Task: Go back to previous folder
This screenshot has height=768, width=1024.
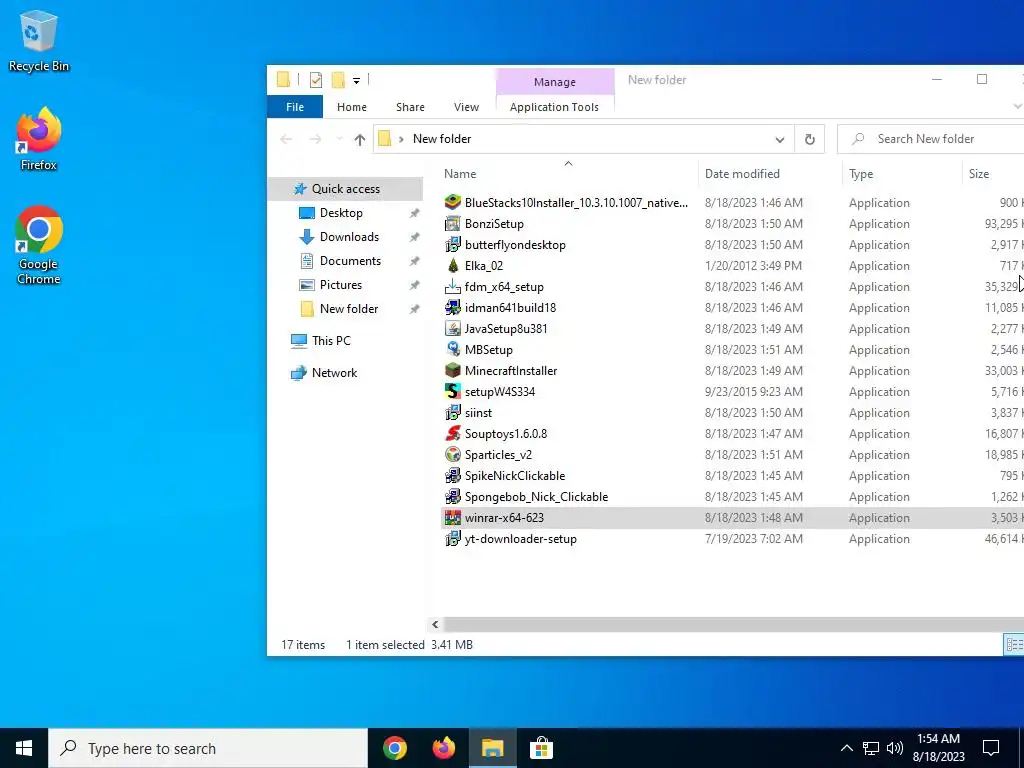Action: coord(286,139)
